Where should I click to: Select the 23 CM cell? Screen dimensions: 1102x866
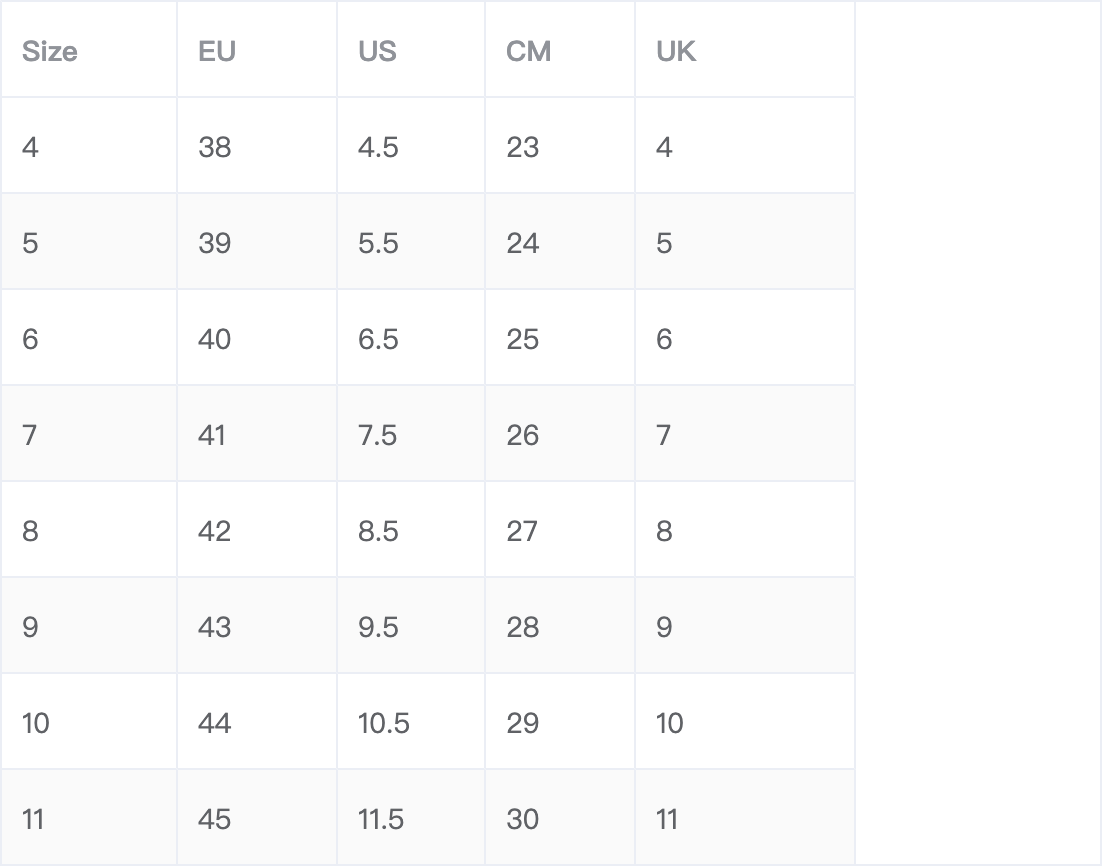(560, 146)
